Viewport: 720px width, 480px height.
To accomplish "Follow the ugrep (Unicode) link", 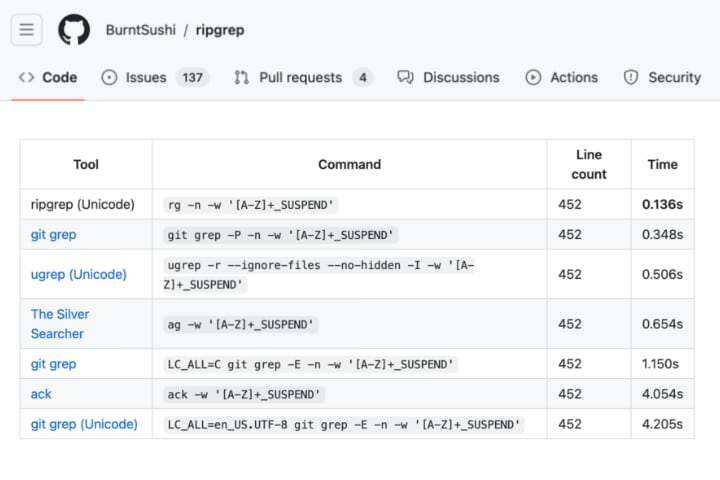I will point(79,274).
